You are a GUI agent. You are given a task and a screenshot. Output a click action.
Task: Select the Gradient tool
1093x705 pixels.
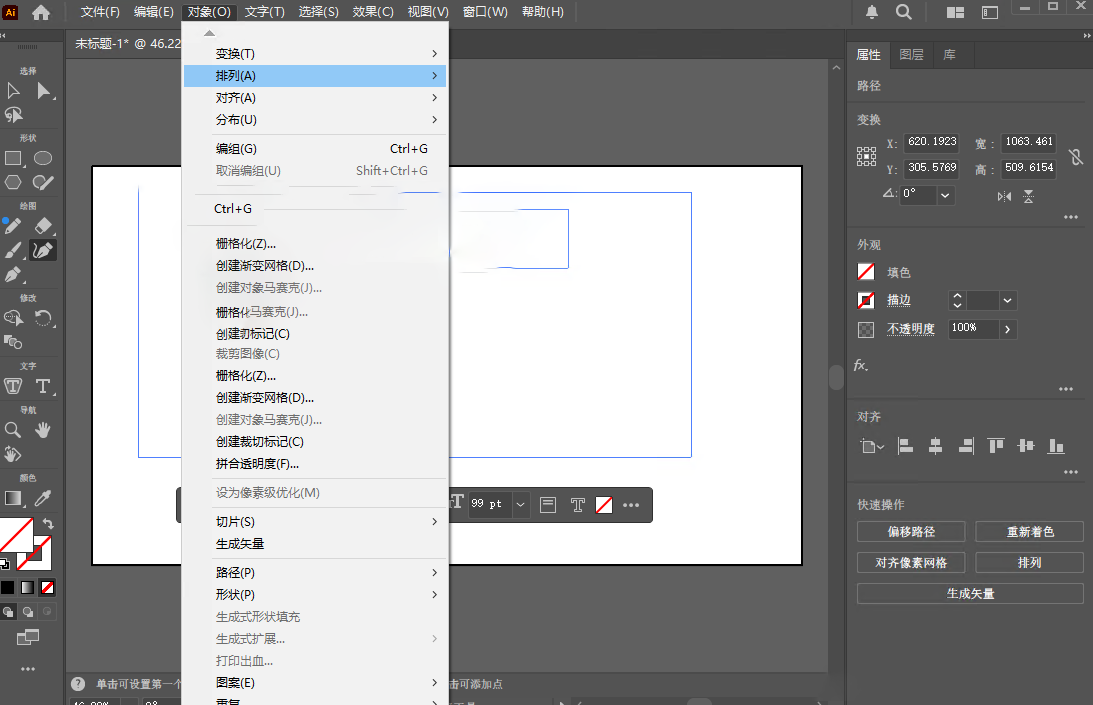tap(13, 498)
